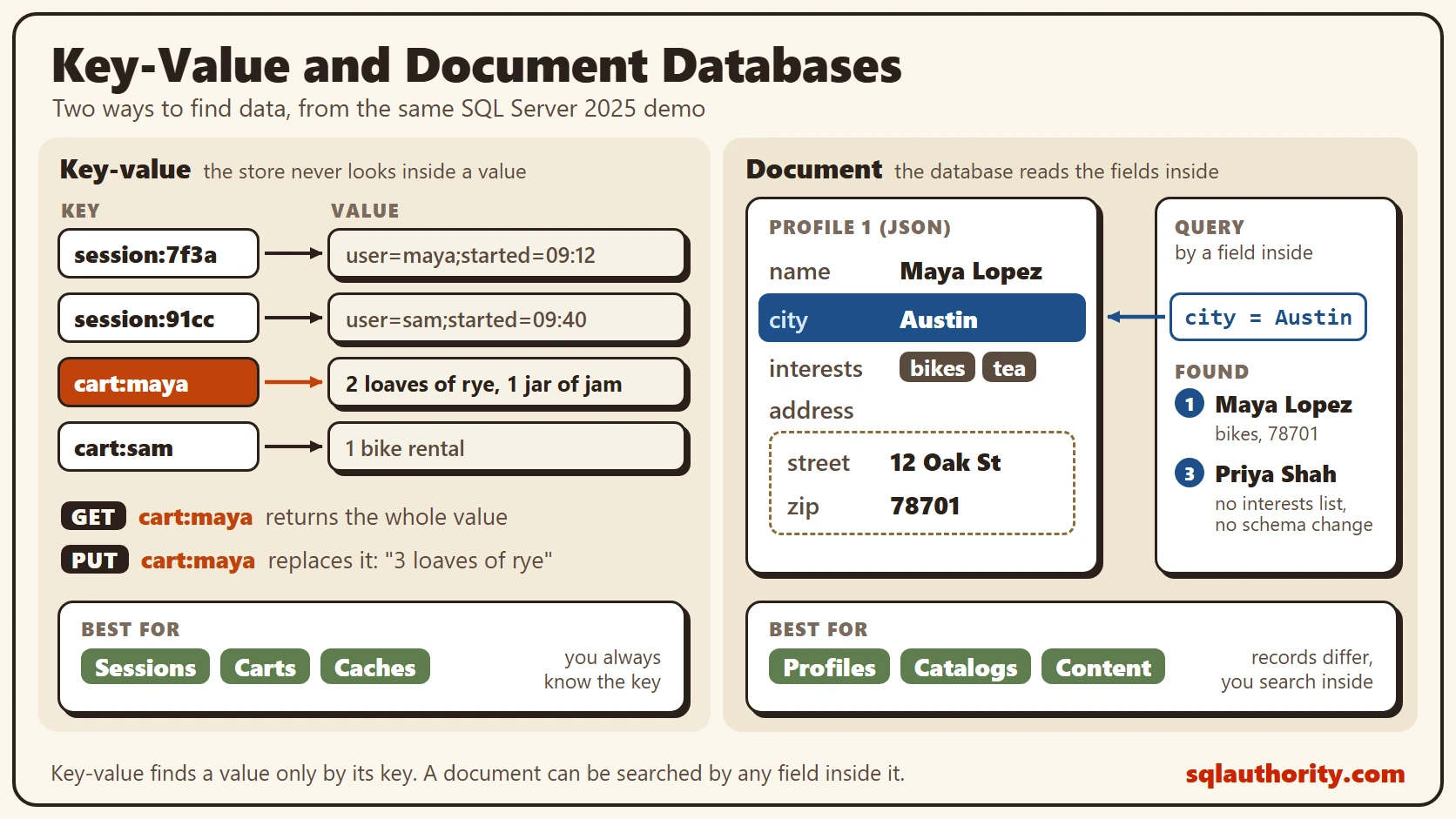Click the 'address' field label
Screen dimensions: 1456x819
click(x=811, y=410)
